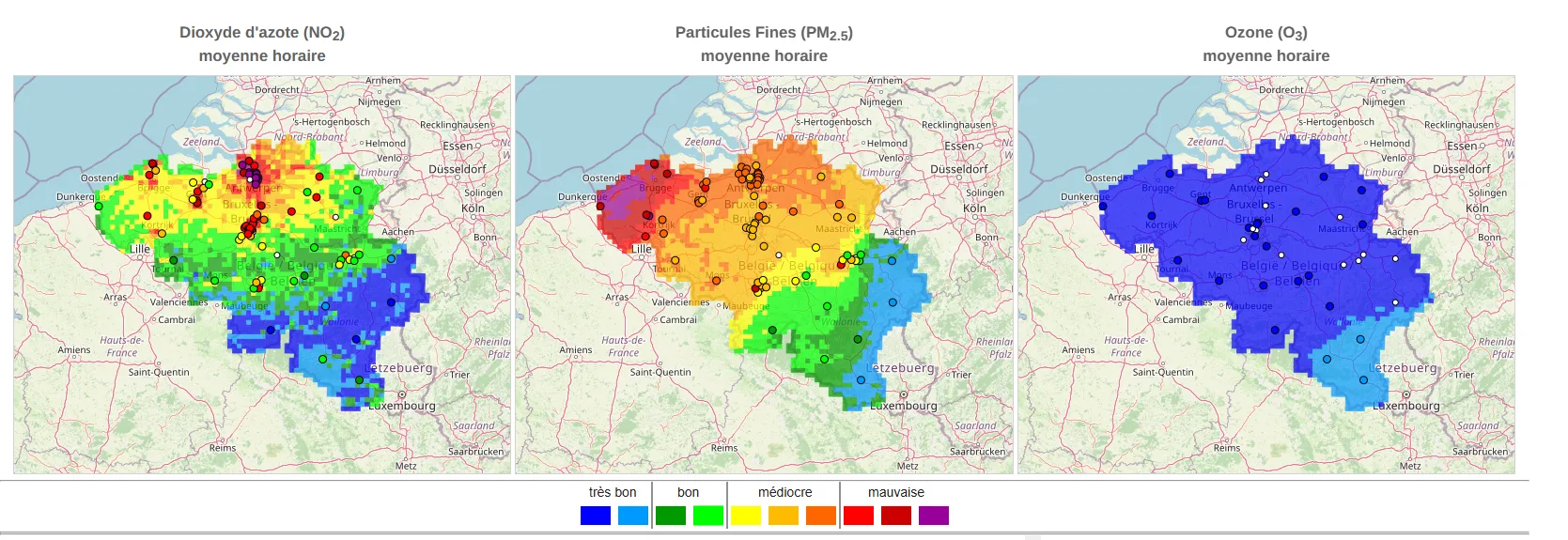This screenshot has width=1568, height=540.
Task: Click the Particules Fines (PM2.5) title
Action: [764, 33]
